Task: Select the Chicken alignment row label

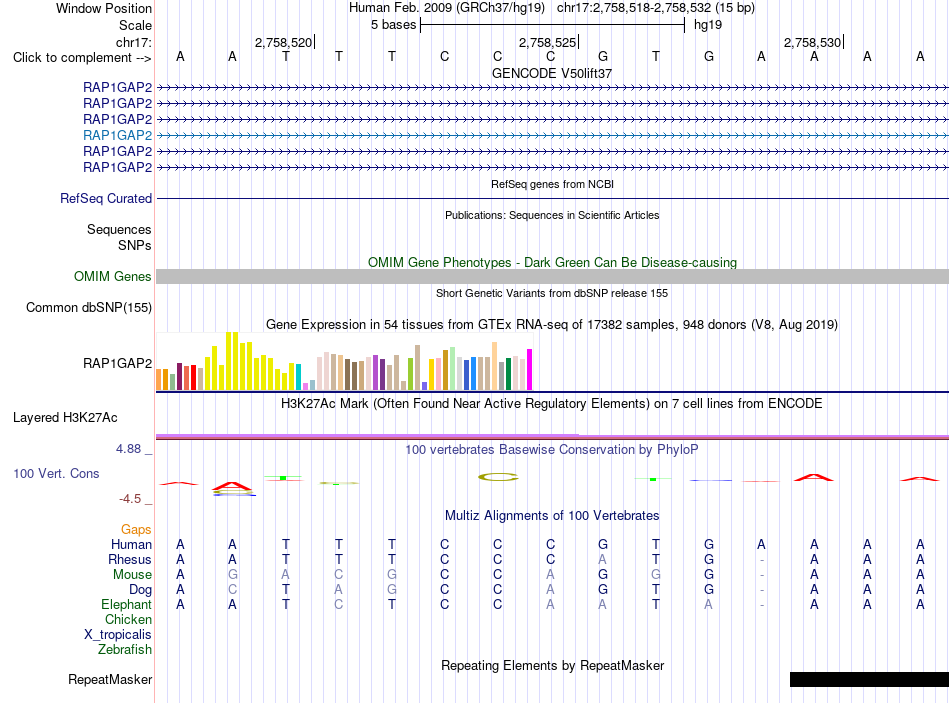Action: click(128, 619)
